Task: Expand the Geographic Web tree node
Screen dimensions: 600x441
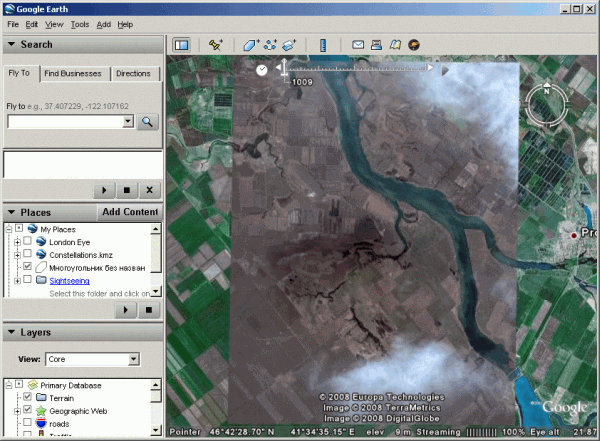Action: (17, 412)
